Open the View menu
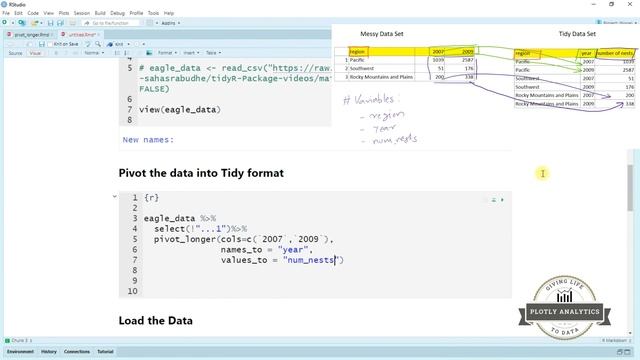640x360 pixels. 49,13
